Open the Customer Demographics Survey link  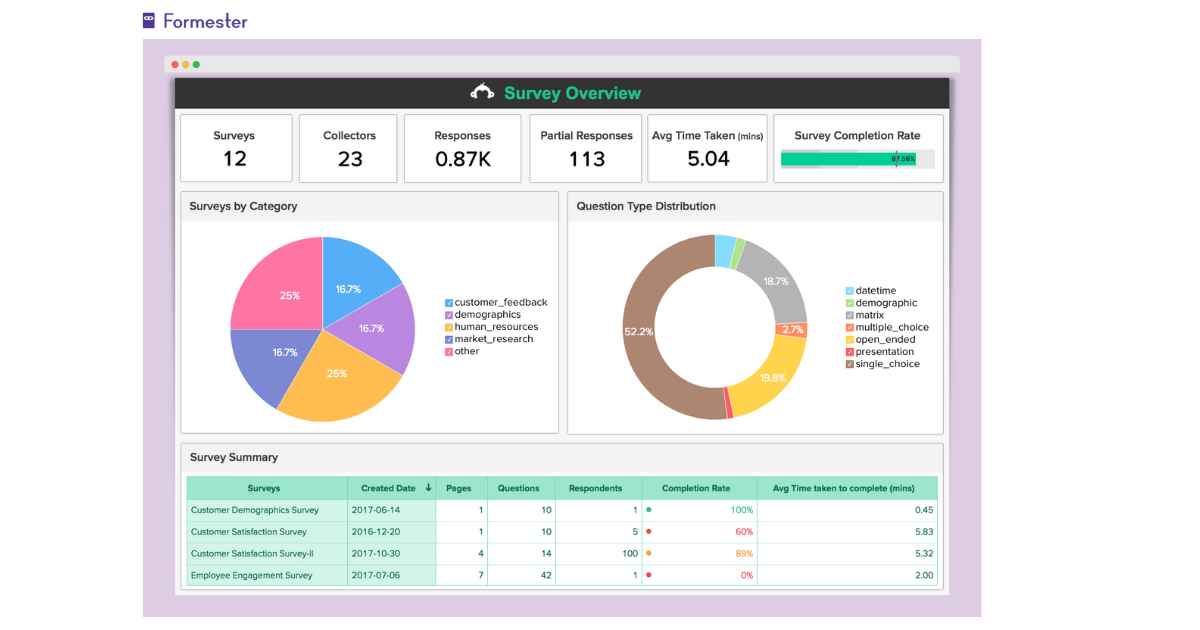[256, 510]
